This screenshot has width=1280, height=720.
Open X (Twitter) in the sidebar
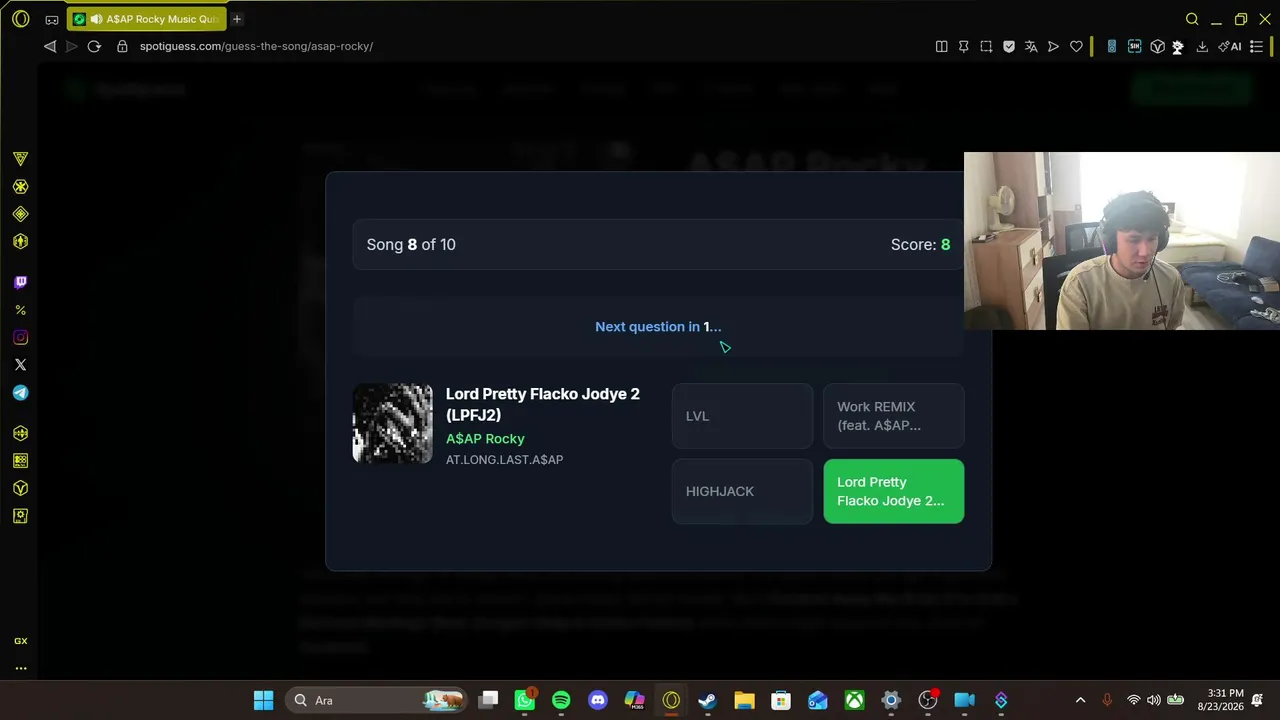(x=20, y=365)
